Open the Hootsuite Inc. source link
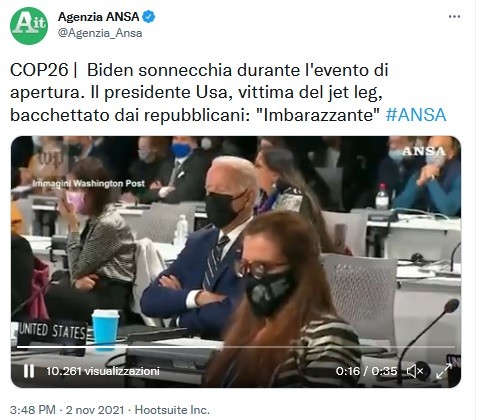The height and width of the screenshot is (420, 485). point(172,410)
